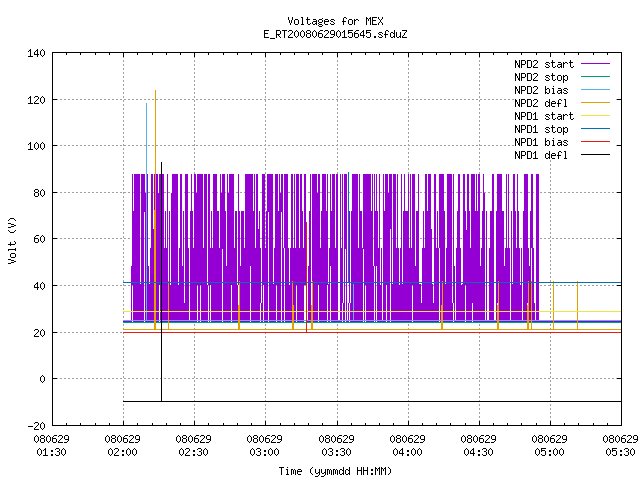Click the y-axis label 'Volt (V)'

(x=13, y=240)
